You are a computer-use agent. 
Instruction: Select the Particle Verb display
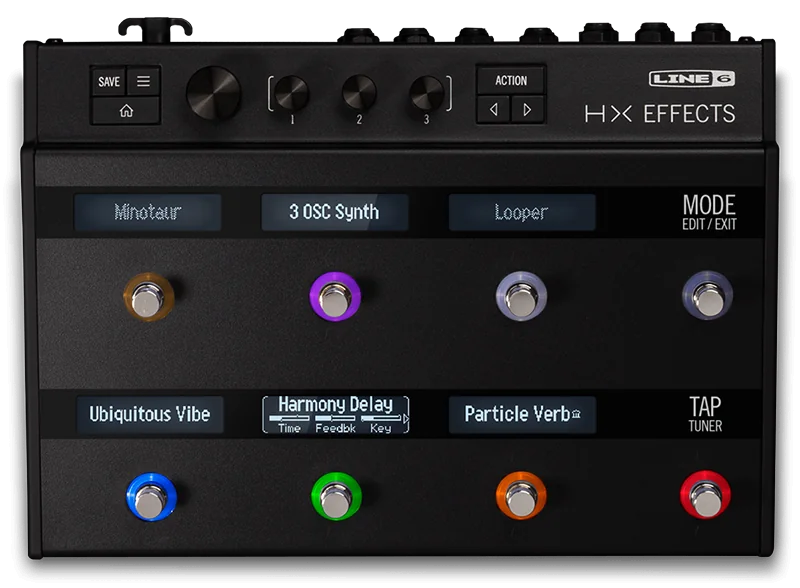pos(522,414)
